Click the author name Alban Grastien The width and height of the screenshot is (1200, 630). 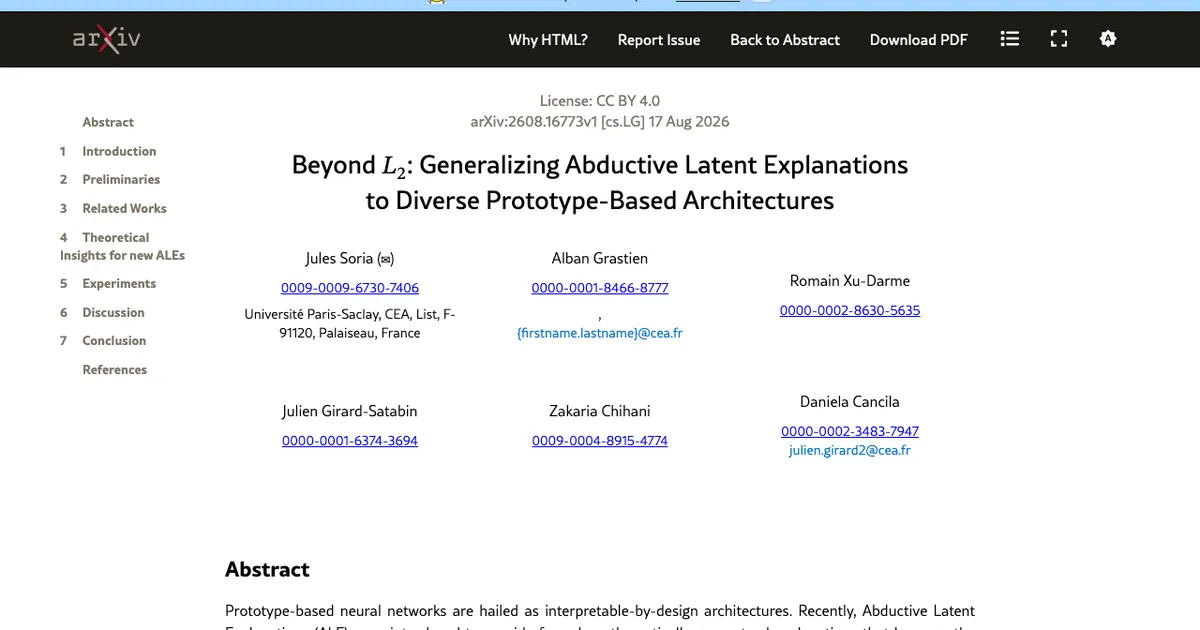600,258
